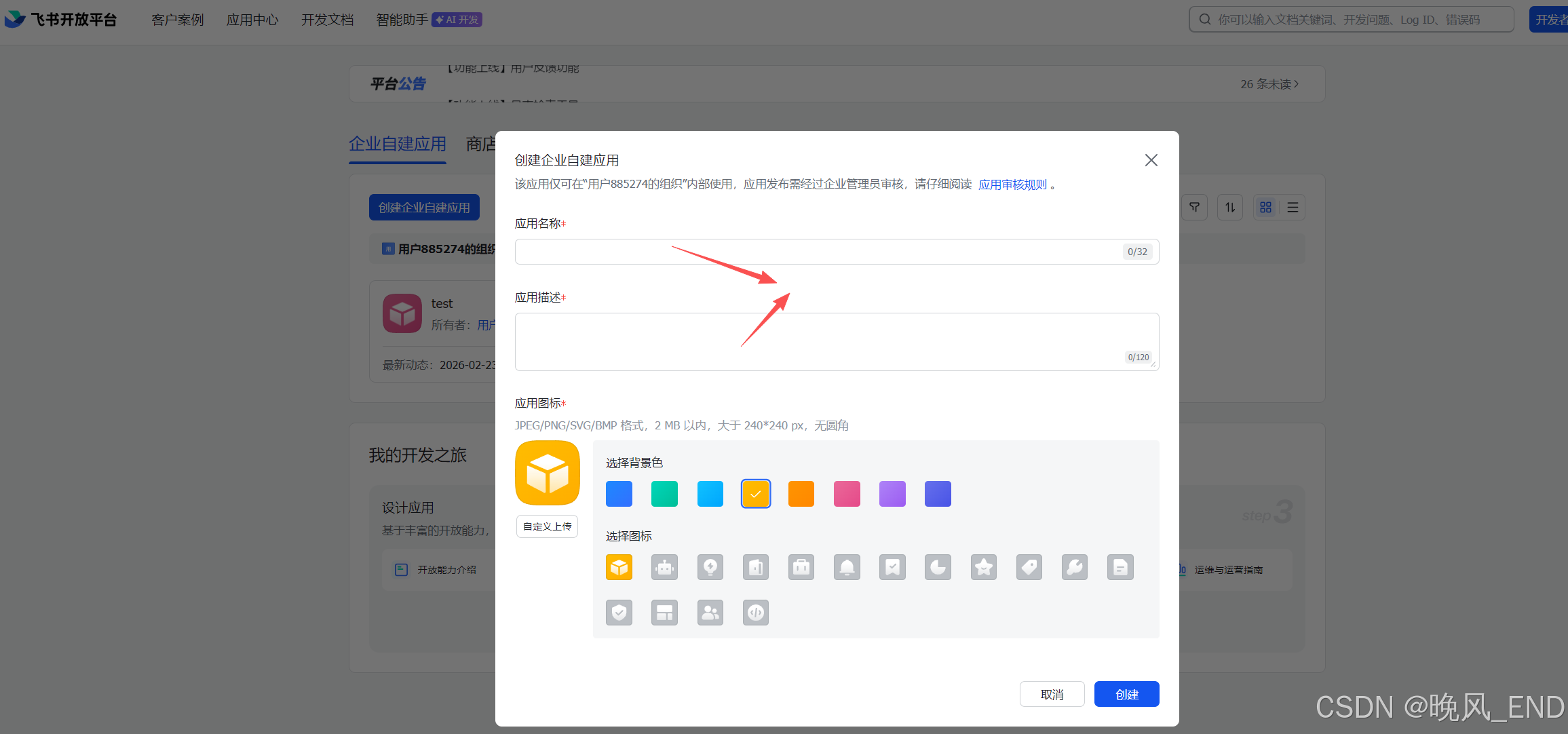This screenshot has height=734, width=1568.
Task: Click the 客户案例 navigation item
Action: click(x=177, y=20)
